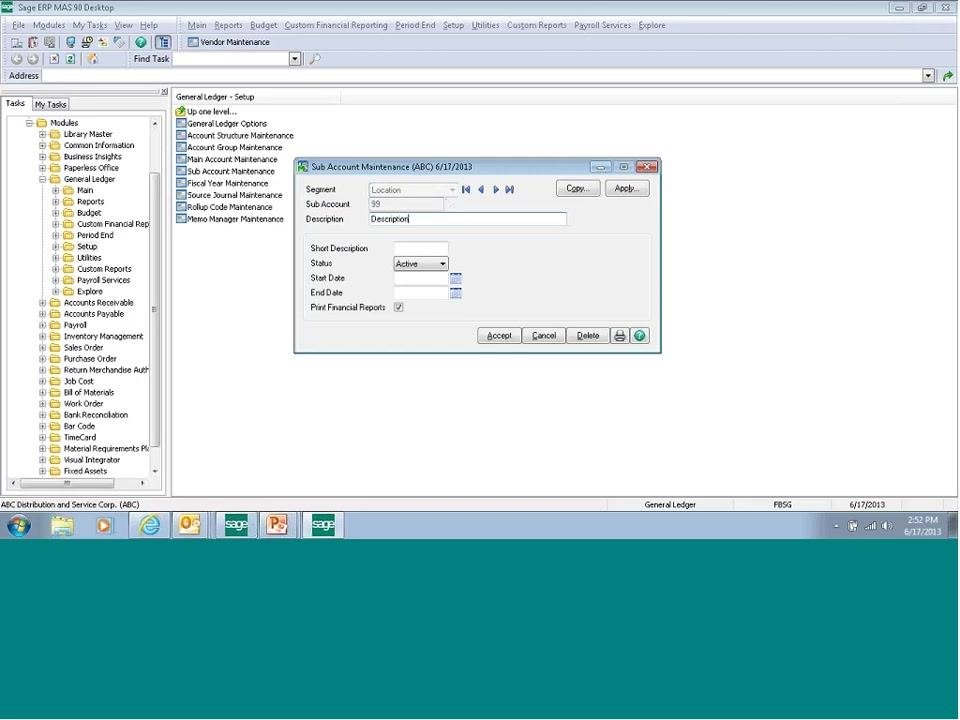The width and height of the screenshot is (960, 720).
Task: Open Internet Explorer from the taskbar
Action: point(149,525)
